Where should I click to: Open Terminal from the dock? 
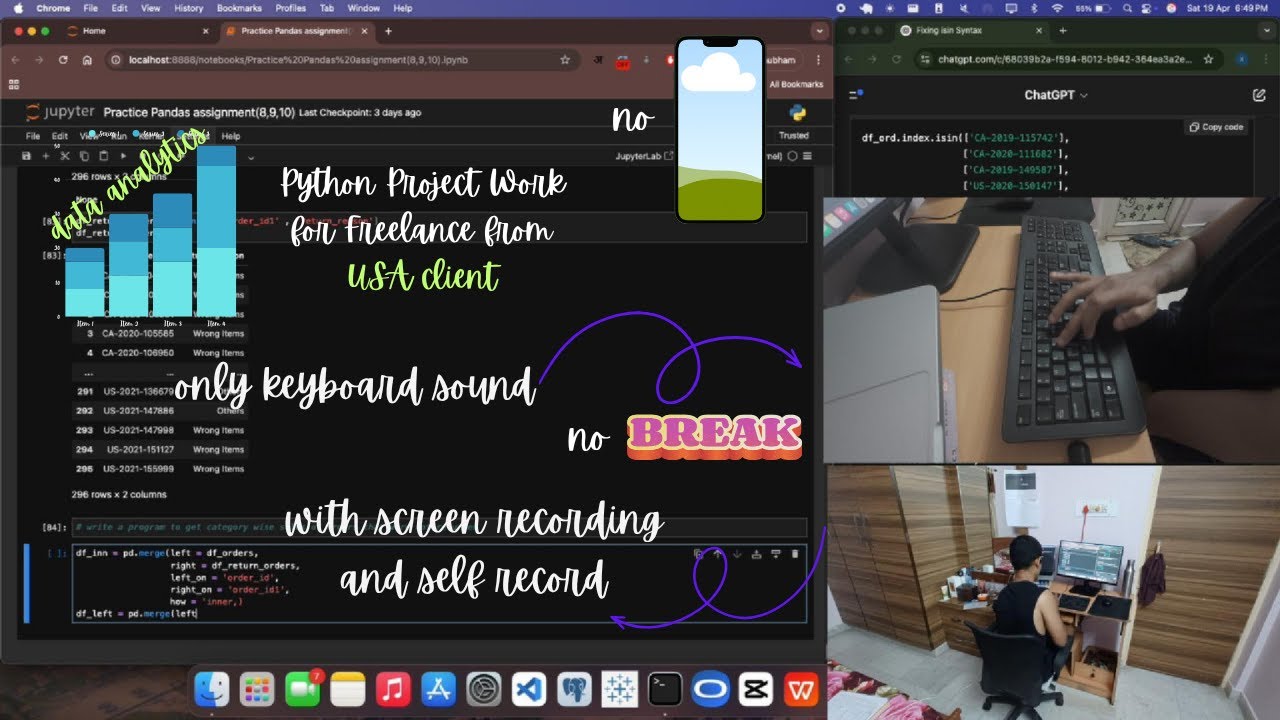[x=665, y=689]
